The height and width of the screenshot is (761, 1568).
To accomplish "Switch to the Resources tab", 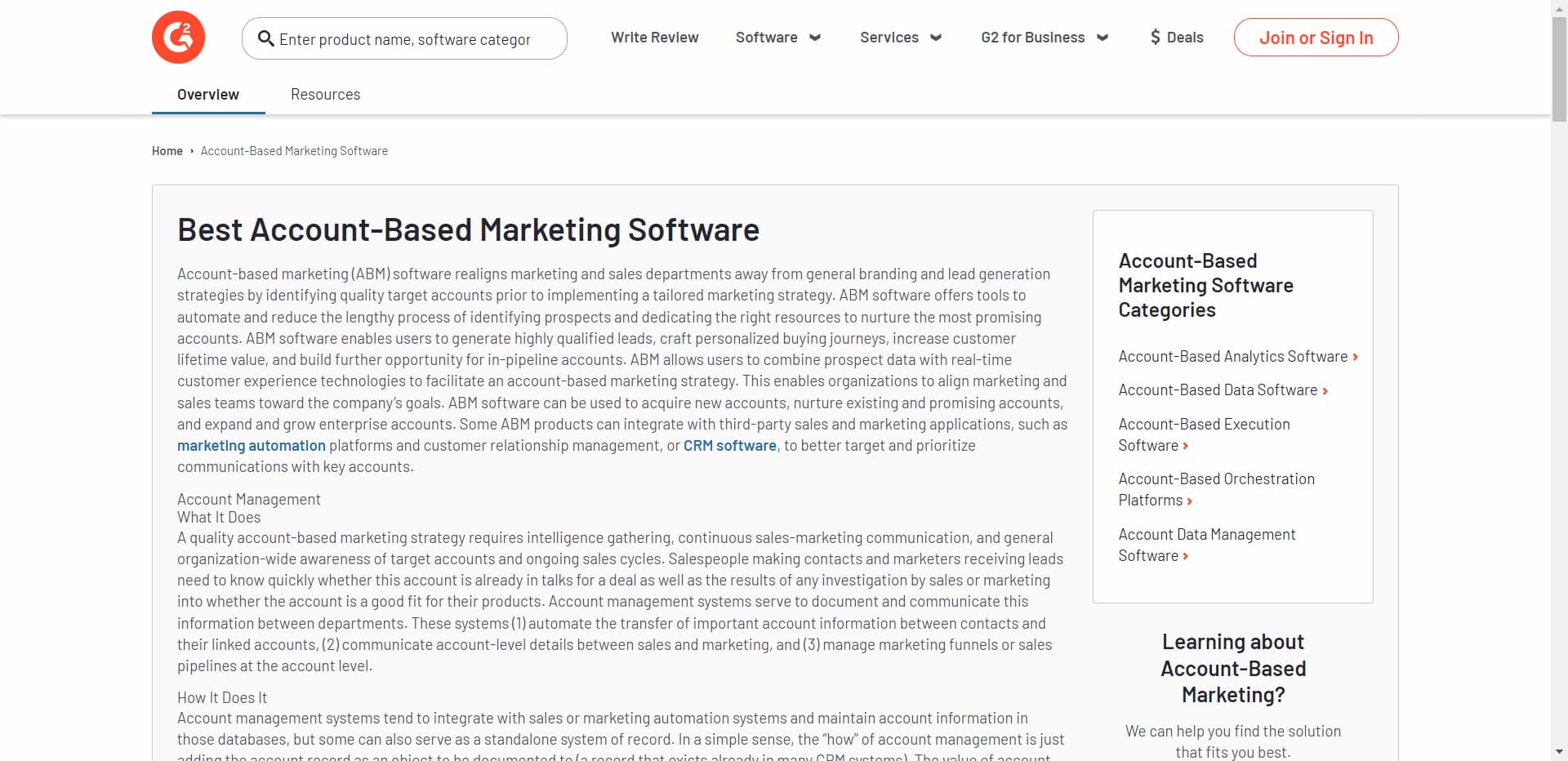I will click(325, 94).
